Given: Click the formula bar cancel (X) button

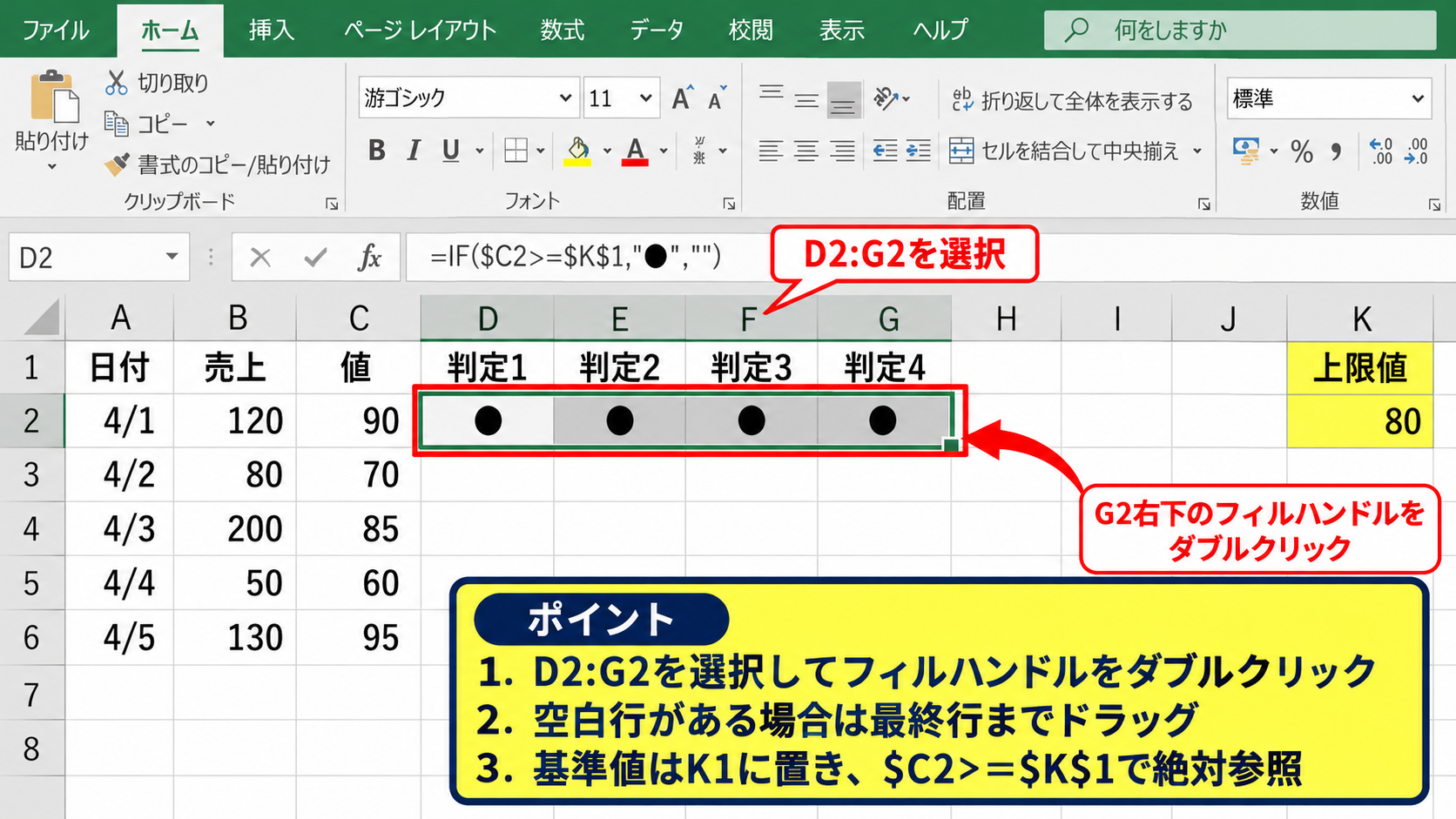Looking at the screenshot, I should (x=260, y=257).
